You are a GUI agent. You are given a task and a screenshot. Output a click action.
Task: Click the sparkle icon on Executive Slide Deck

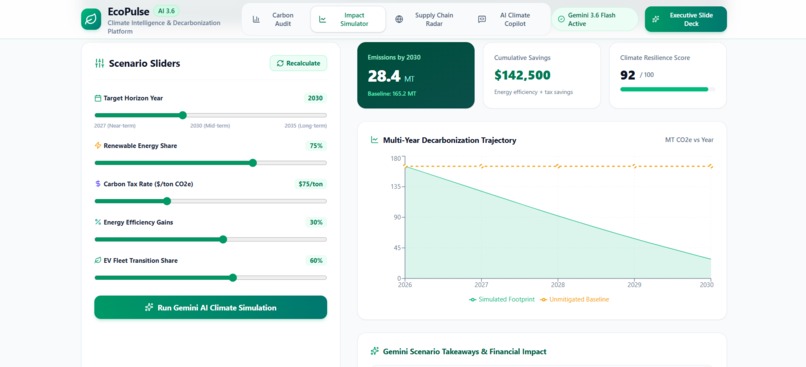655,20
